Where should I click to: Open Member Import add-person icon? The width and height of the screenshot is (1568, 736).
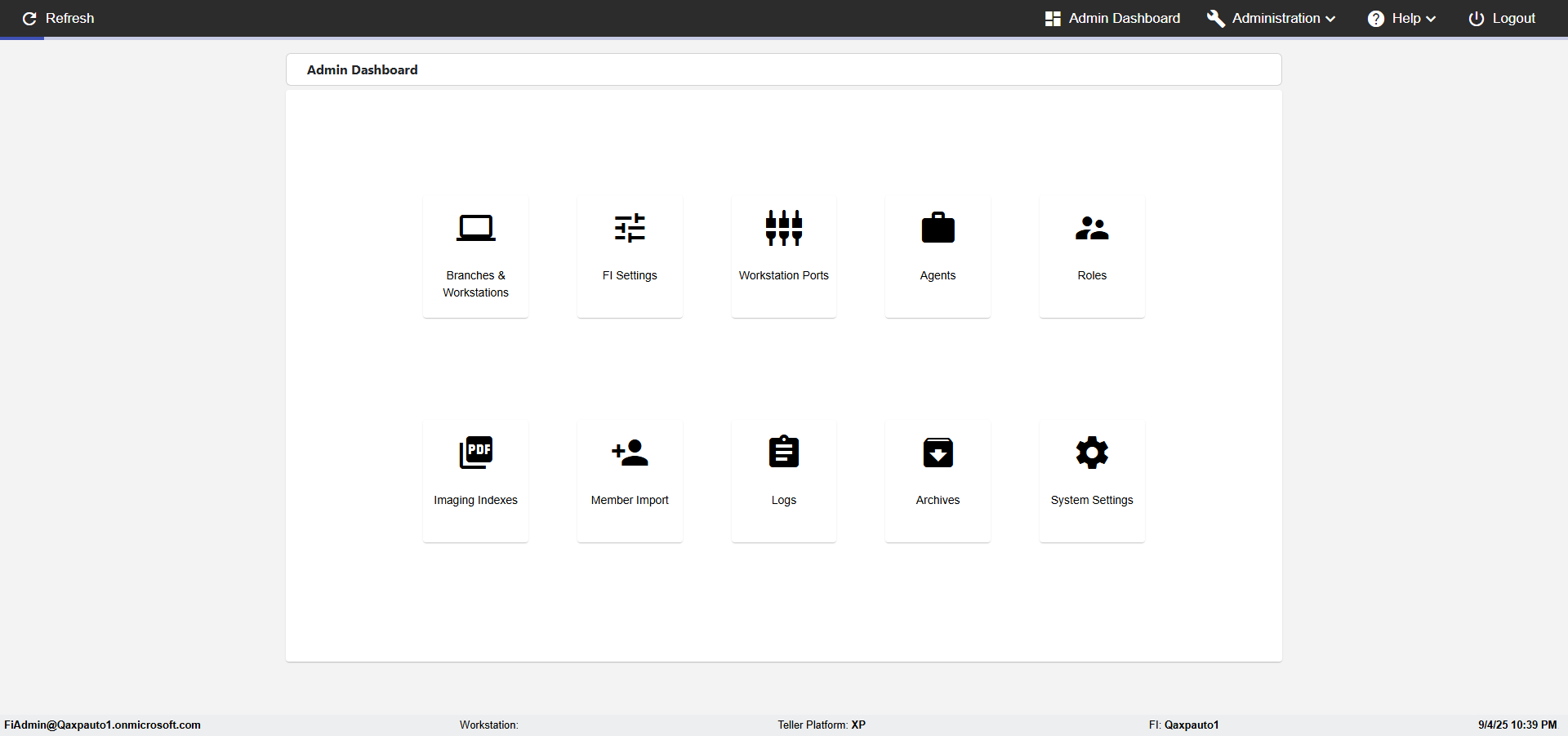pyautogui.click(x=630, y=453)
